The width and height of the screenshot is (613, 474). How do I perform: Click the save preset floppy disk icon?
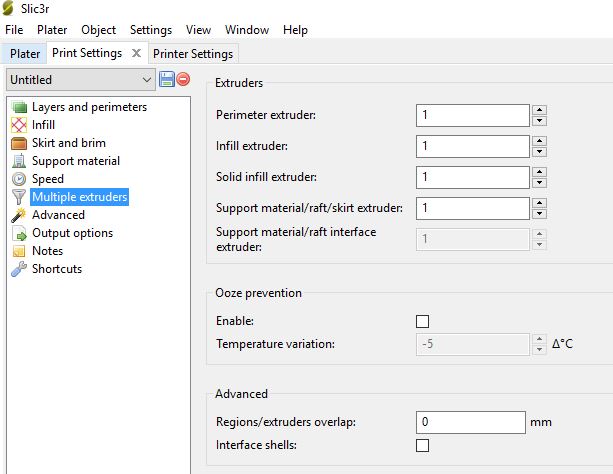(x=167, y=79)
